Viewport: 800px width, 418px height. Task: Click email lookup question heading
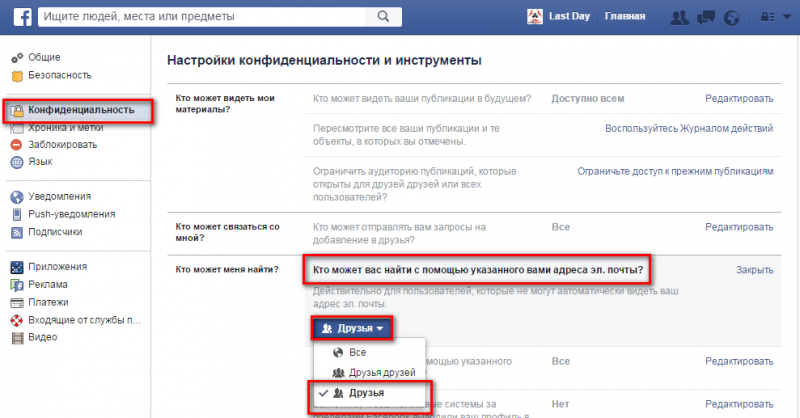click(x=478, y=269)
